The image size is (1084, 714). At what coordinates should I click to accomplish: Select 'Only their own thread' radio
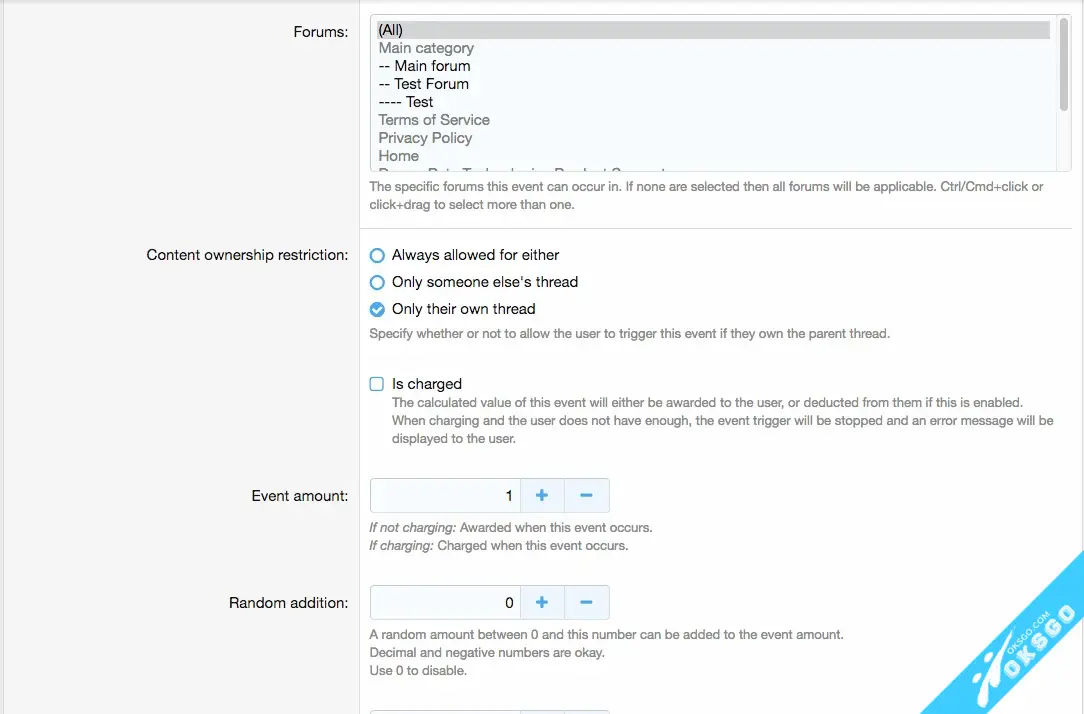[377, 310]
